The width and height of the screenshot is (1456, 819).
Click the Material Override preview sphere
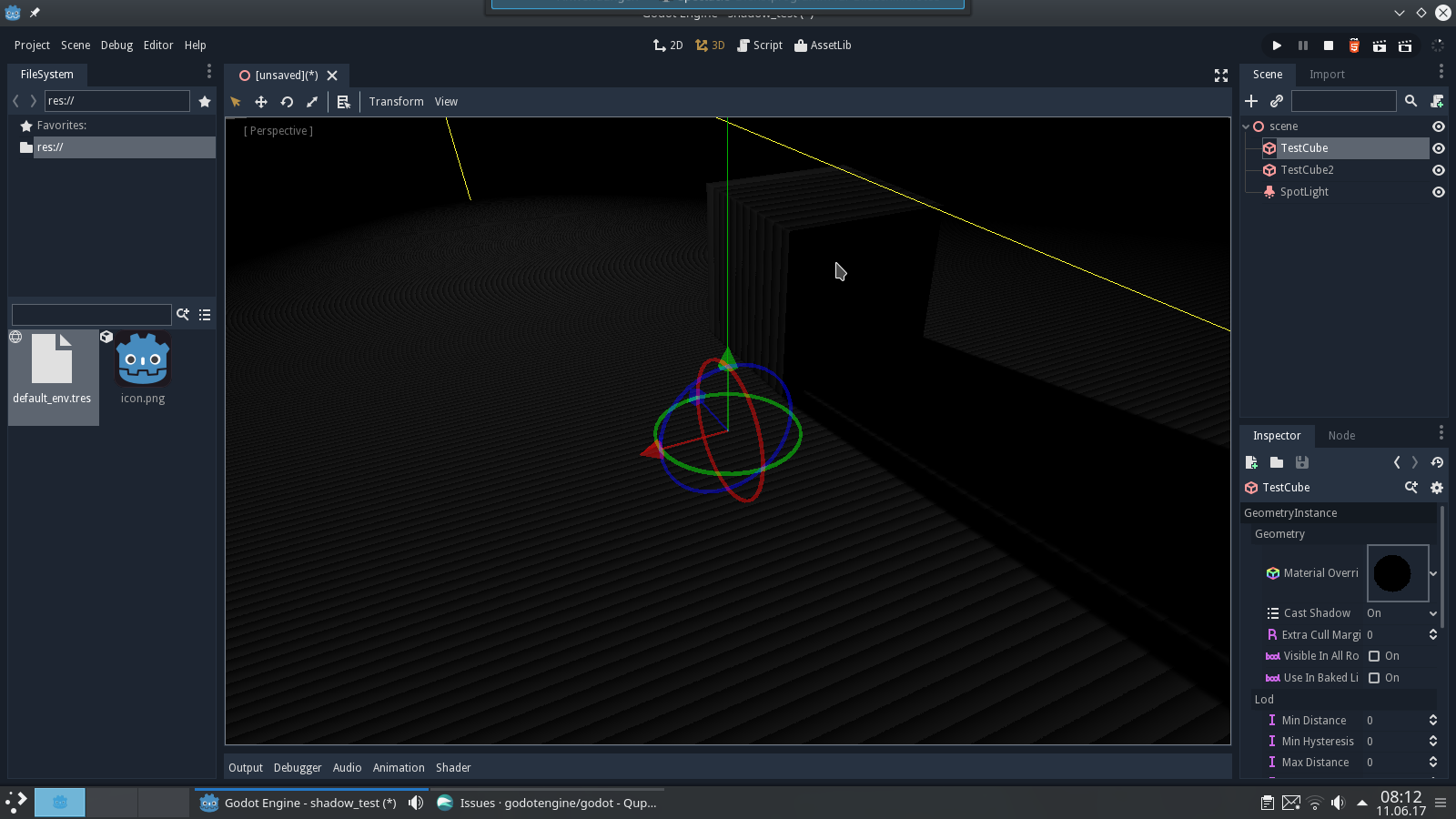[x=1398, y=573]
